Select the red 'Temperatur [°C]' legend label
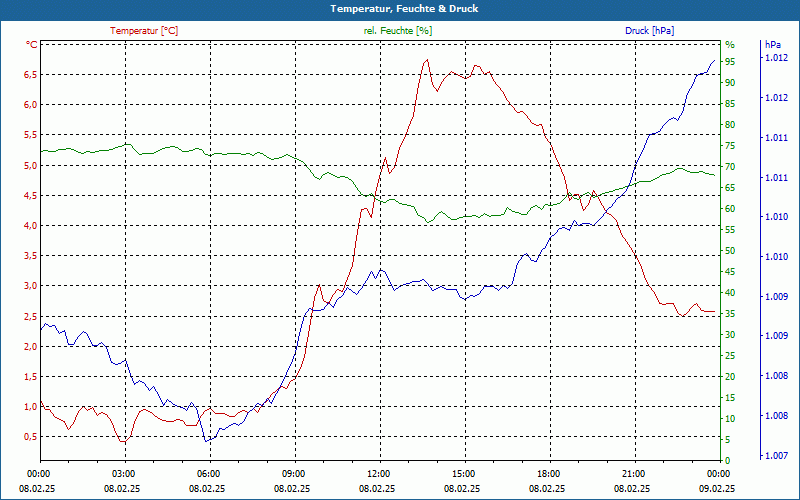Viewport: 800px width, 500px height. [x=144, y=31]
